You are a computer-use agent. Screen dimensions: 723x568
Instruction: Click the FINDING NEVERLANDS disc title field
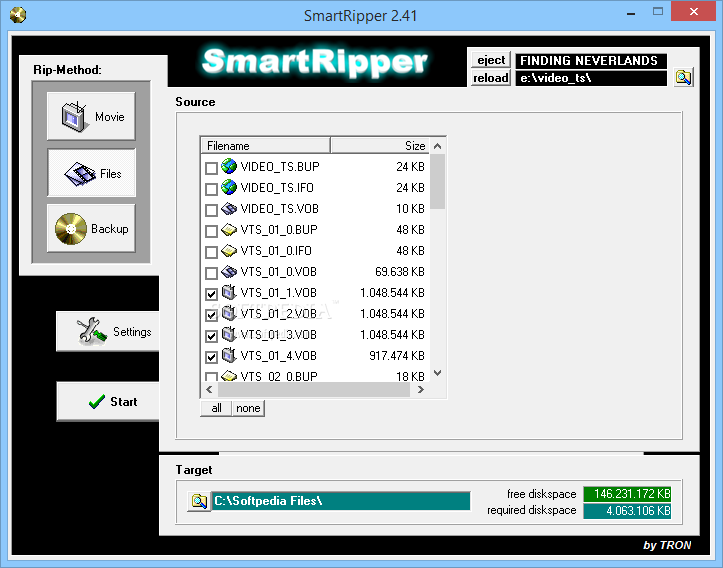pyautogui.click(x=591, y=60)
